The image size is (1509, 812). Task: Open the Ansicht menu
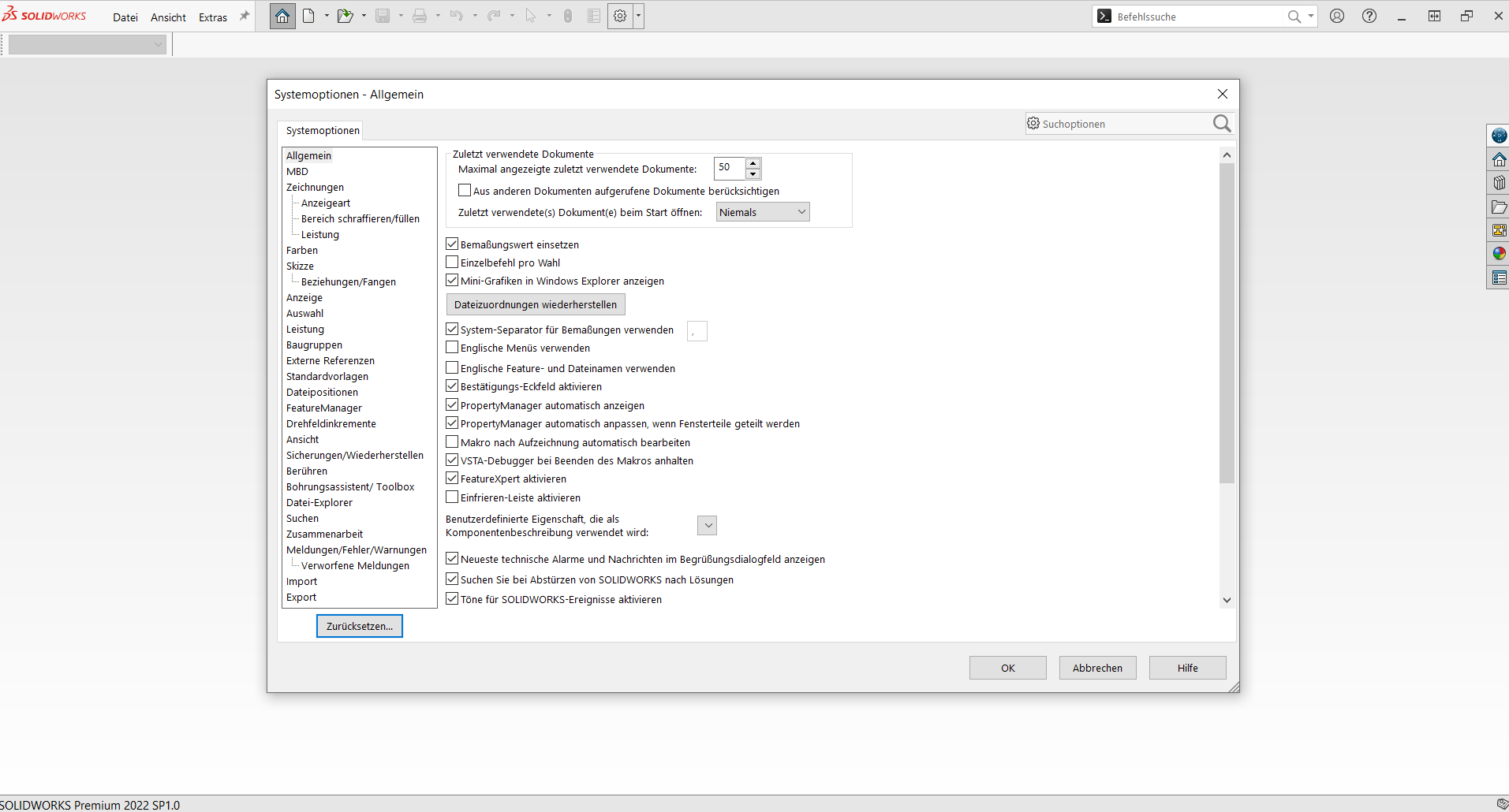point(168,17)
